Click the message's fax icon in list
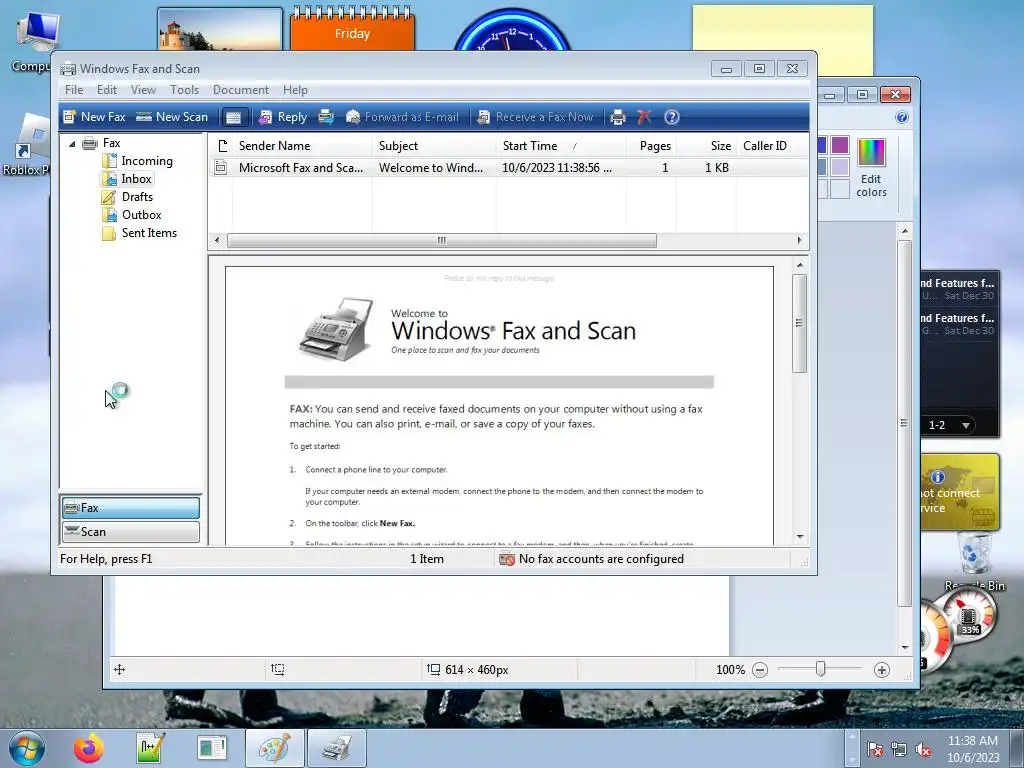 pos(221,168)
